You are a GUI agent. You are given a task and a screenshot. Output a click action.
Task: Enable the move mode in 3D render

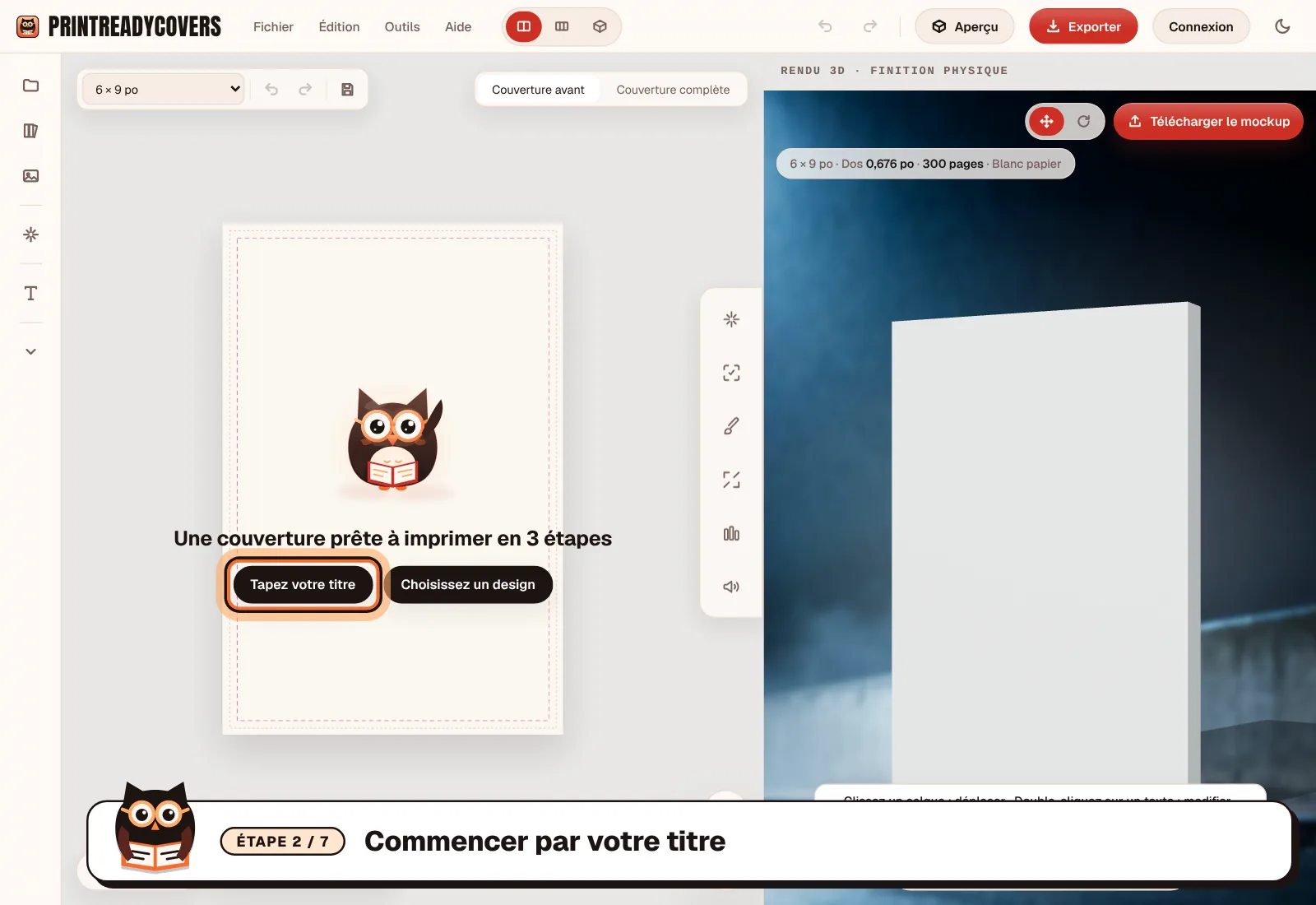[x=1046, y=122]
